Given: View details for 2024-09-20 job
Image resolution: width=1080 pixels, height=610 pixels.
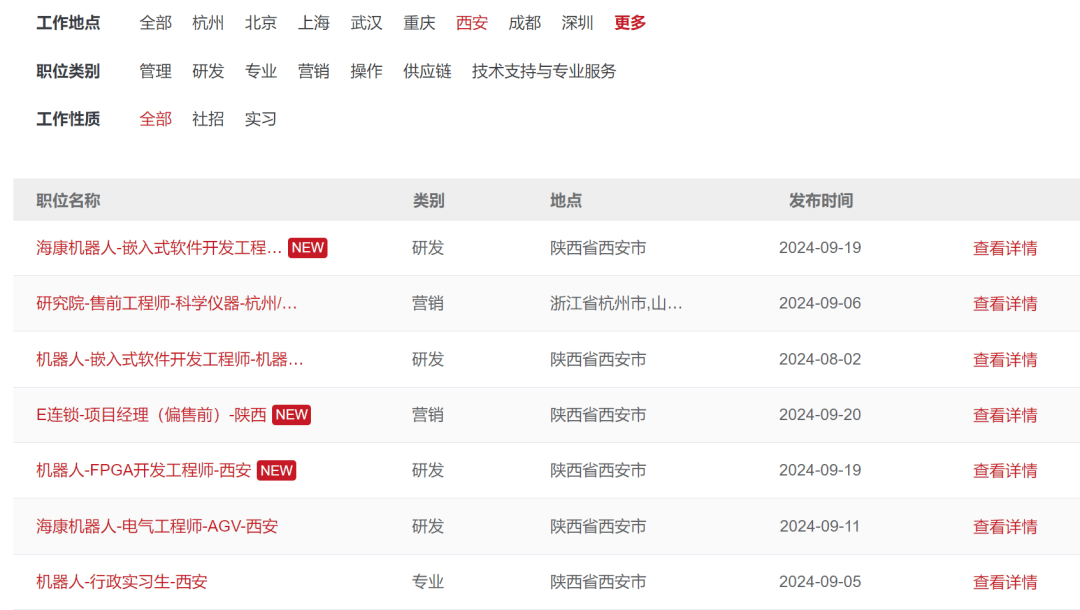Looking at the screenshot, I should [x=1005, y=415].
